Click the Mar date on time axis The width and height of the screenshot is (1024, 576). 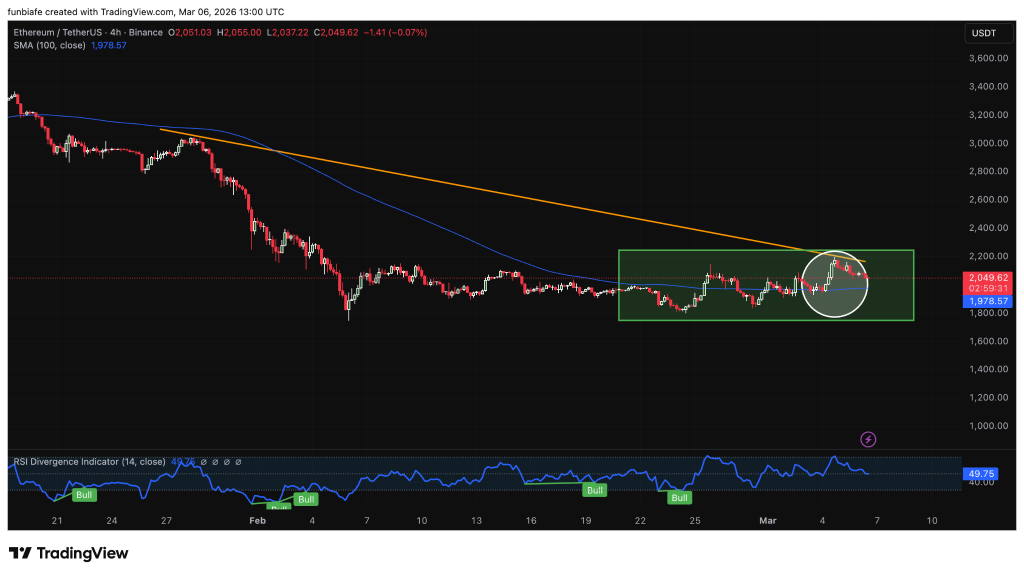(x=768, y=520)
